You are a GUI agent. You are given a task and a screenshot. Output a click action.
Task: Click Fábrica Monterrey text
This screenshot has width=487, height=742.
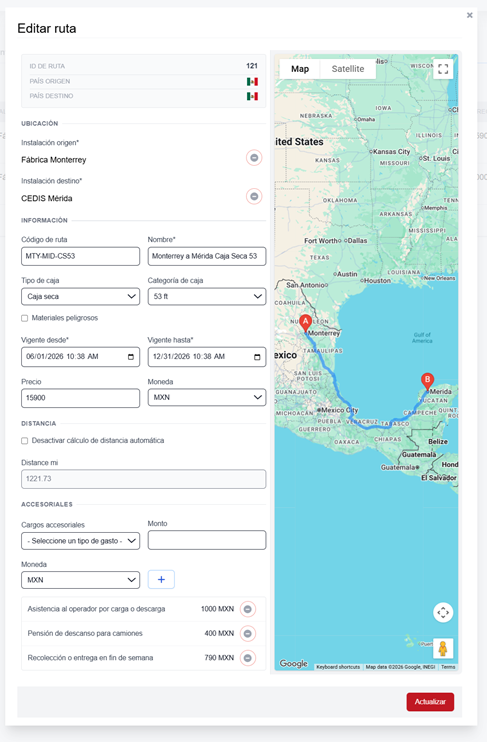tap(54, 160)
